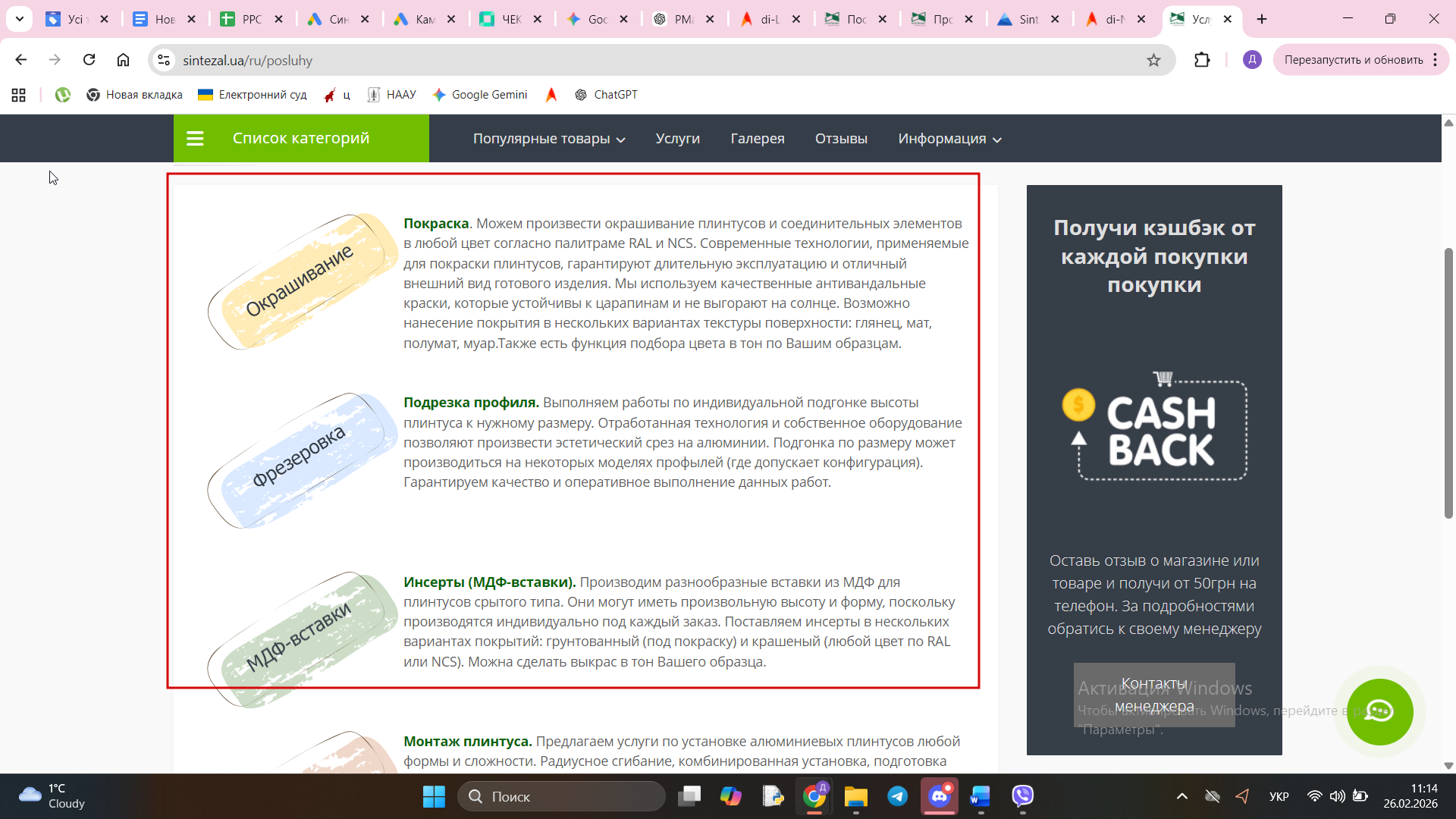Image resolution: width=1456 pixels, height=819 pixels.
Task: Open Telegram from the taskbar
Action: pyautogui.click(x=898, y=795)
